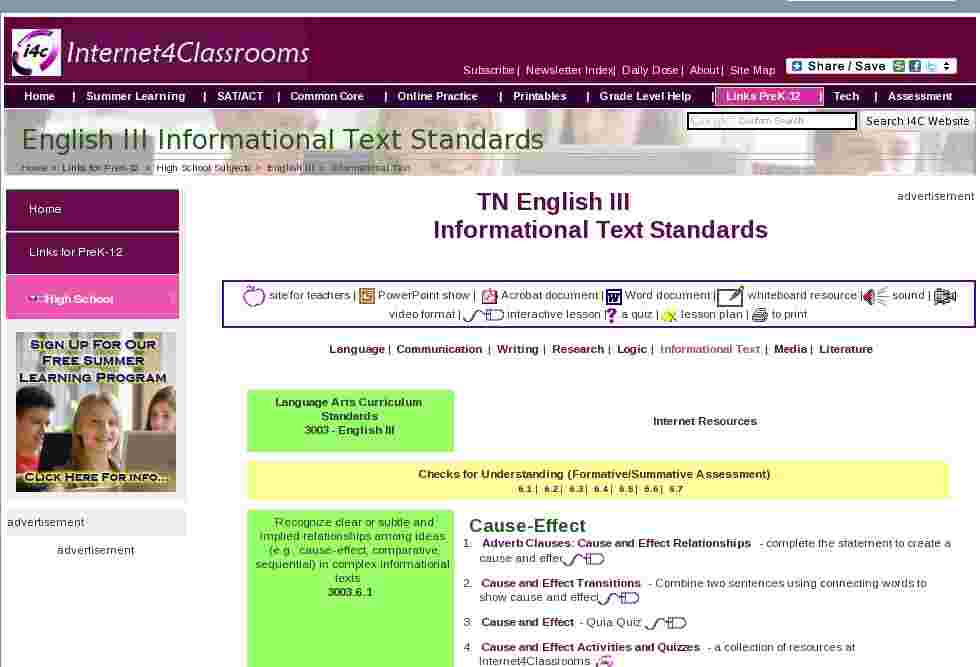Open the Newsletter Index link

(x=569, y=70)
